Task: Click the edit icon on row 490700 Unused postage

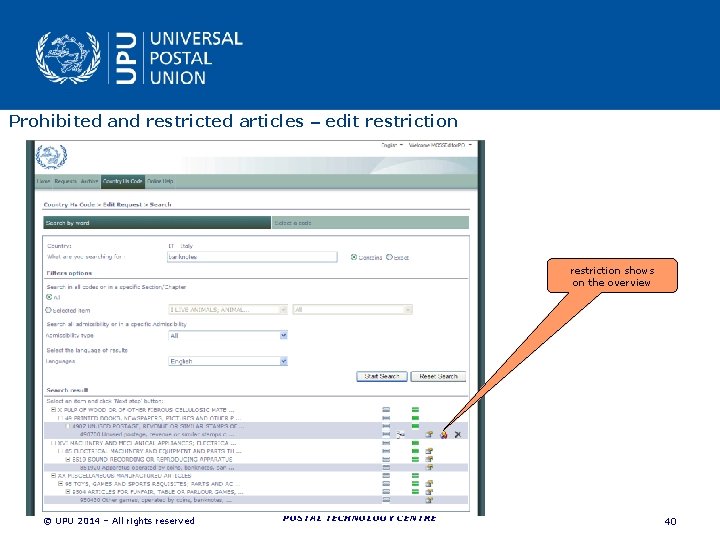Action: pyautogui.click(x=429, y=434)
